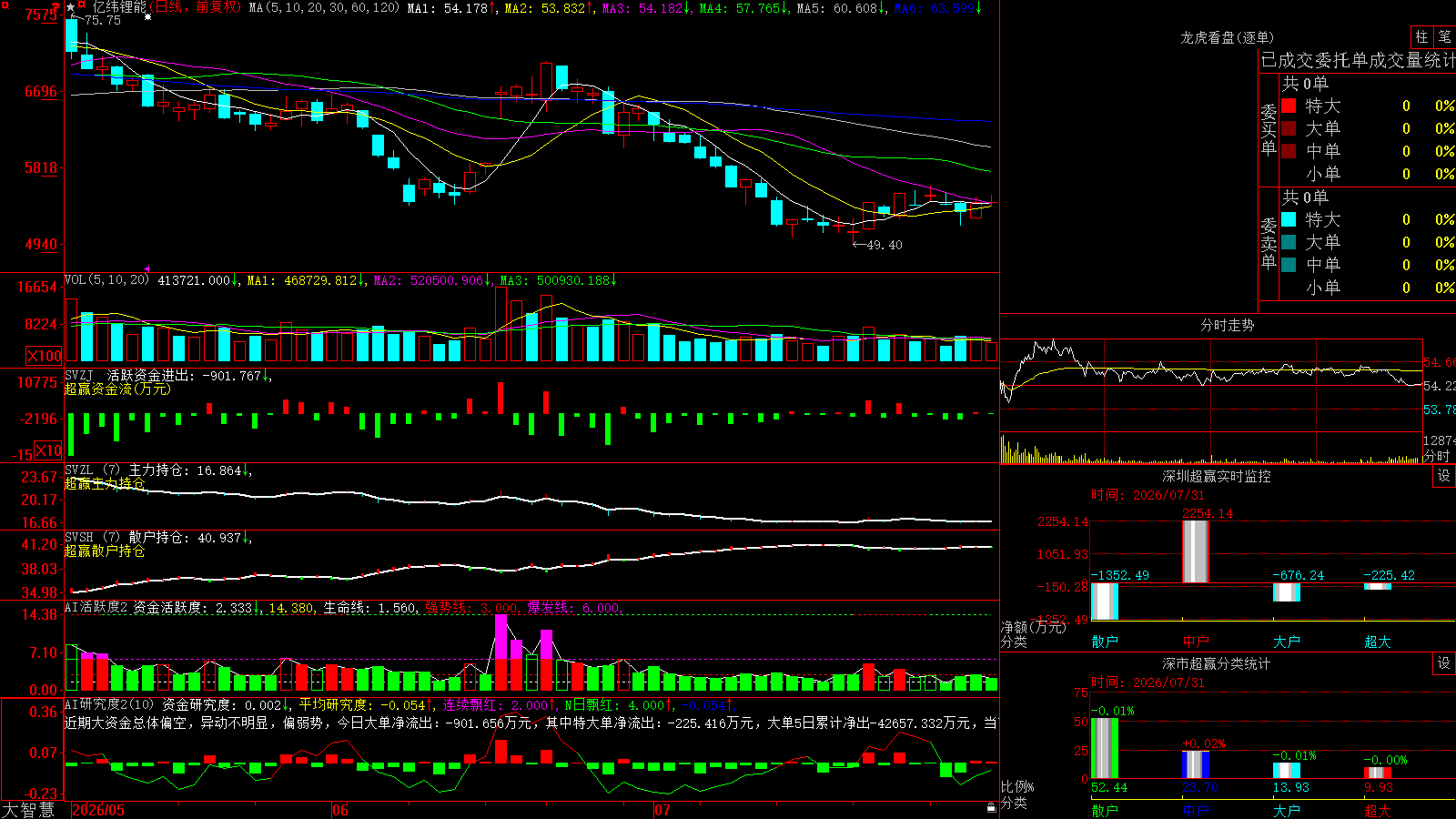Click the AI研究度2(10) indicator name

point(109,704)
